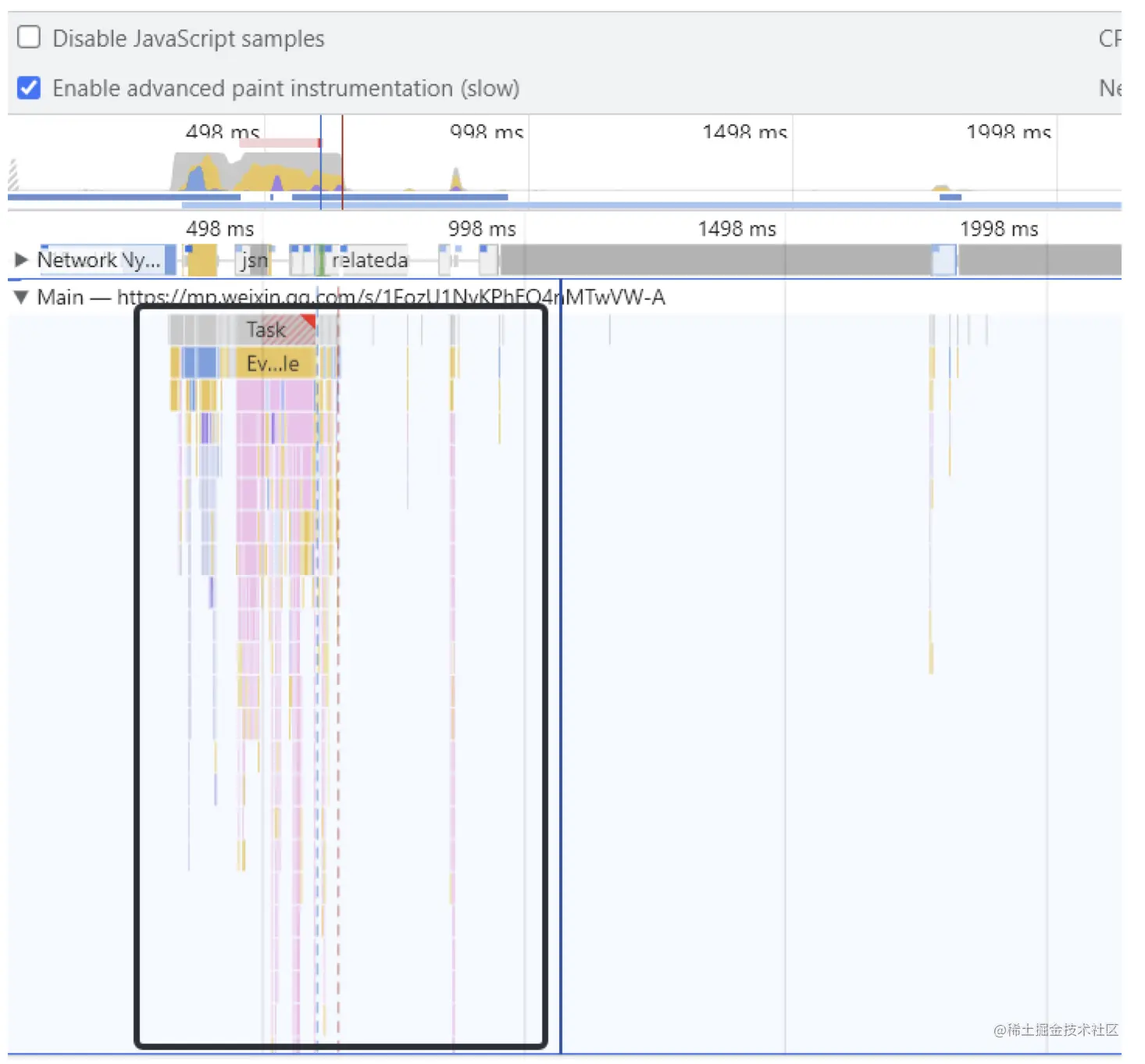Image resolution: width=1145 pixels, height=1064 pixels.
Task: Click the 998 ms ruler label above Network
Action: pos(482,229)
